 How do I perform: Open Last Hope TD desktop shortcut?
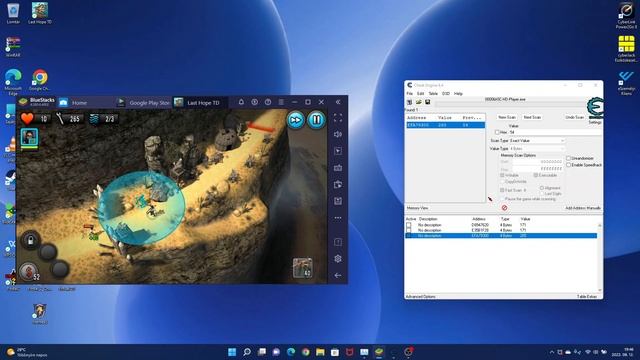[40, 13]
